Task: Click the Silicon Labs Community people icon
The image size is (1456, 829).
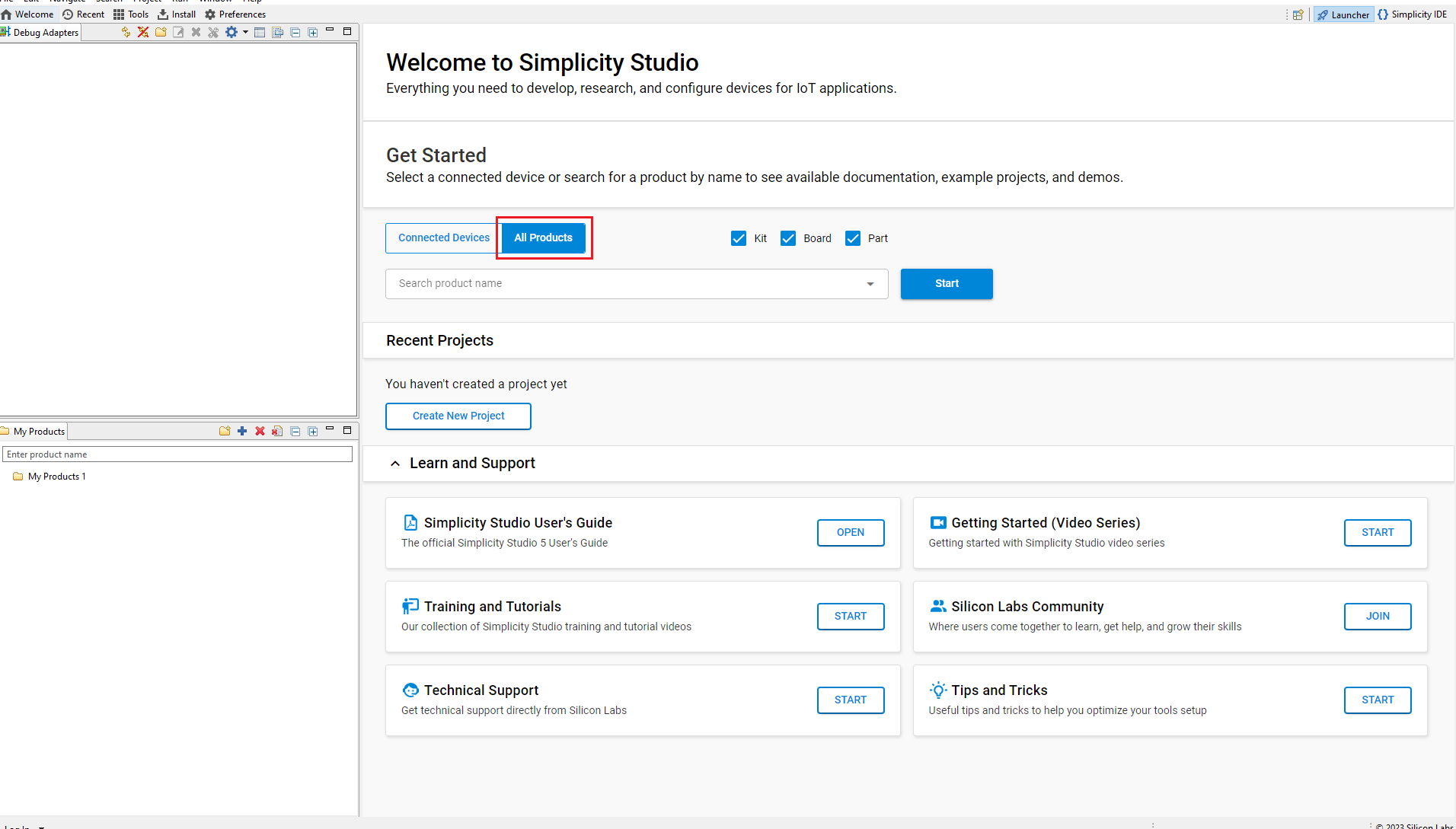Action: pyautogui.click(x=938, y=606)
